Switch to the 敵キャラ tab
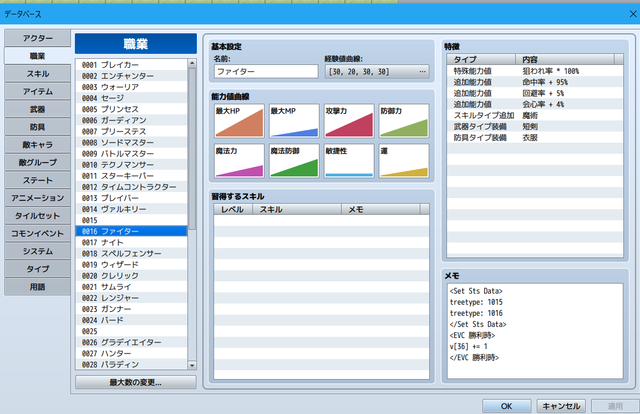Image resolution: width=640 pixels, height=414 pixels. 38,145
